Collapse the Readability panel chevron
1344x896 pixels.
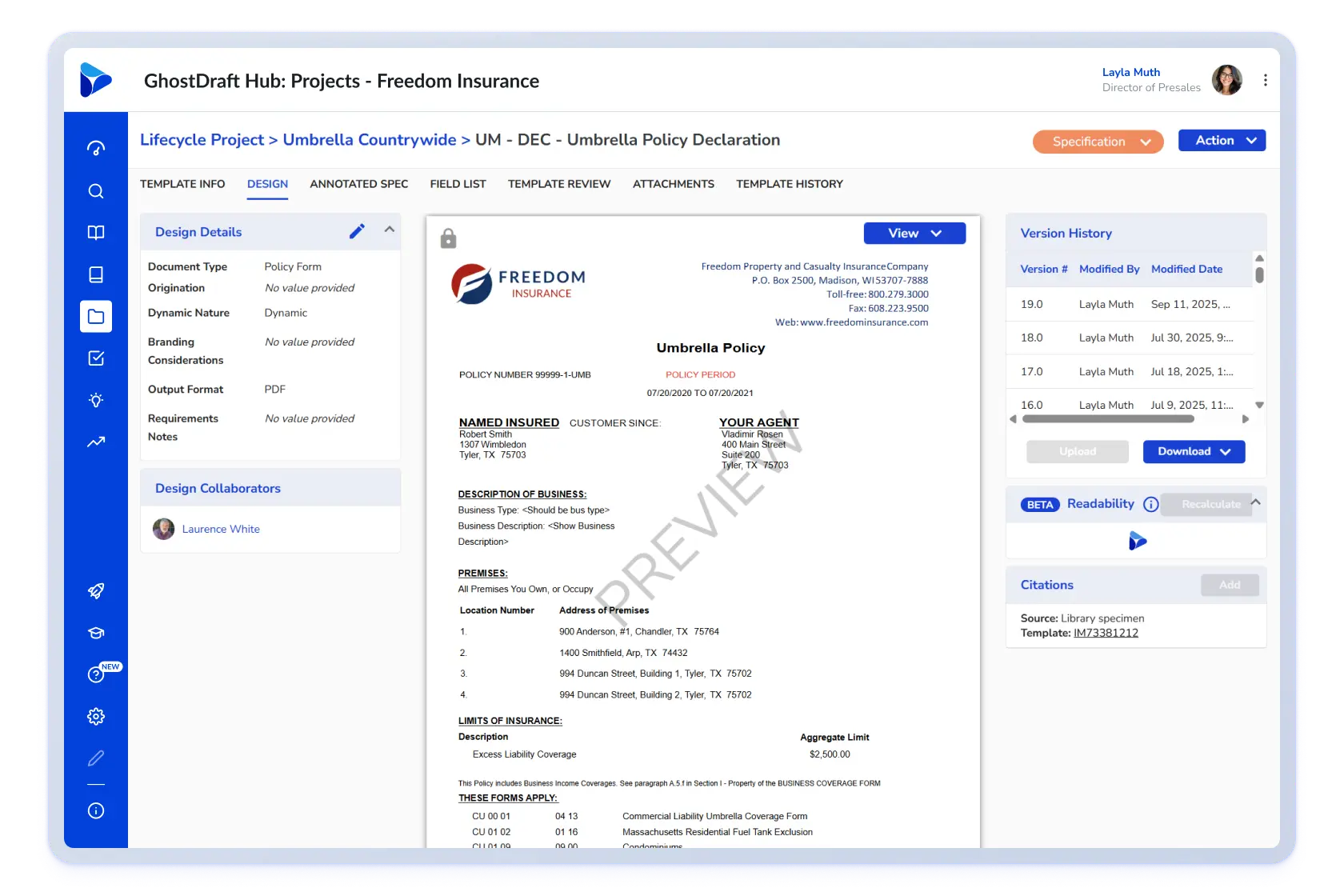1256,502
